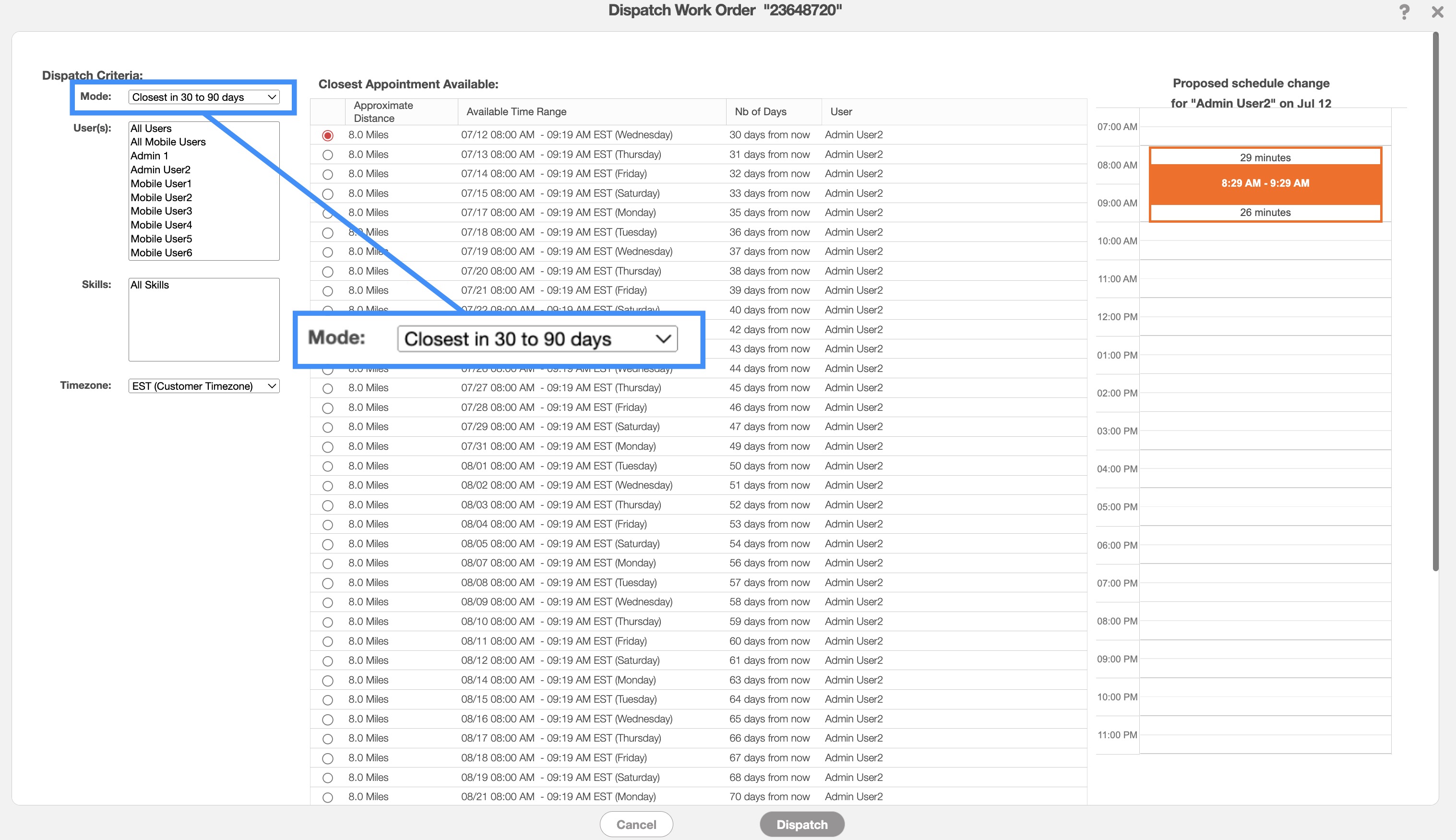Open the Timezone dropdown
1456x840 pixels.
click(x=203, y=386)
